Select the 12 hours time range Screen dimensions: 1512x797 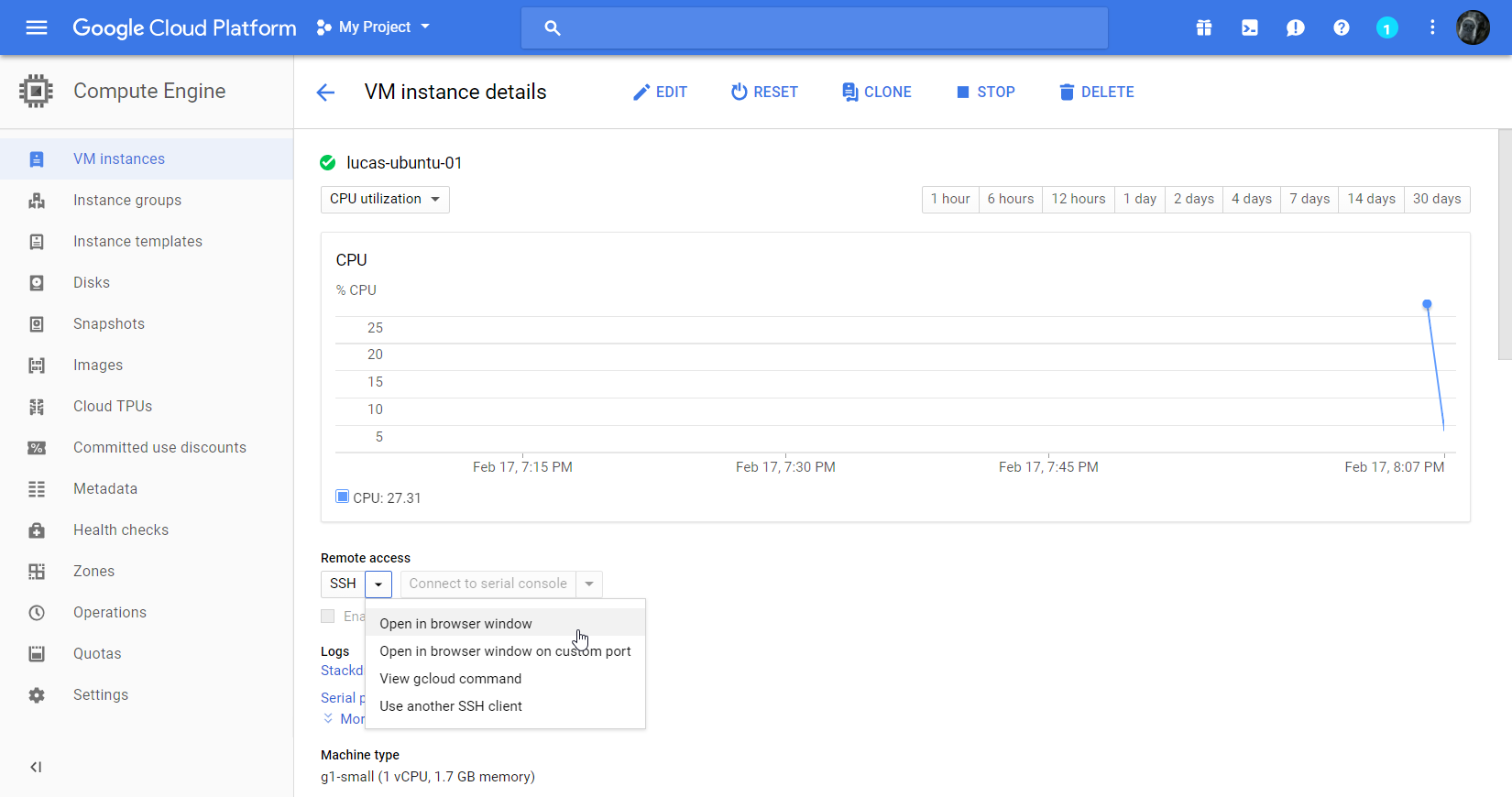pyautogui.click(x=1079, y=199)
